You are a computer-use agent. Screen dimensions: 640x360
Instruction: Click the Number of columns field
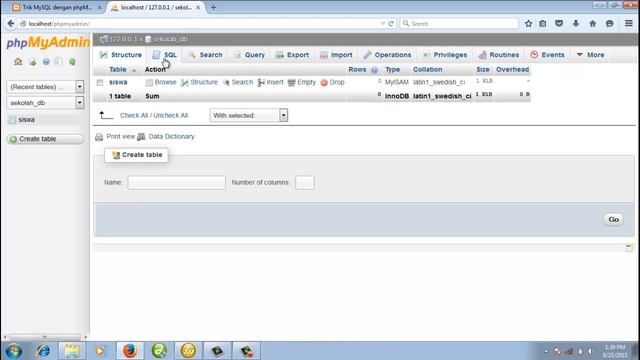pyautogui.click(x=305, y=182)
